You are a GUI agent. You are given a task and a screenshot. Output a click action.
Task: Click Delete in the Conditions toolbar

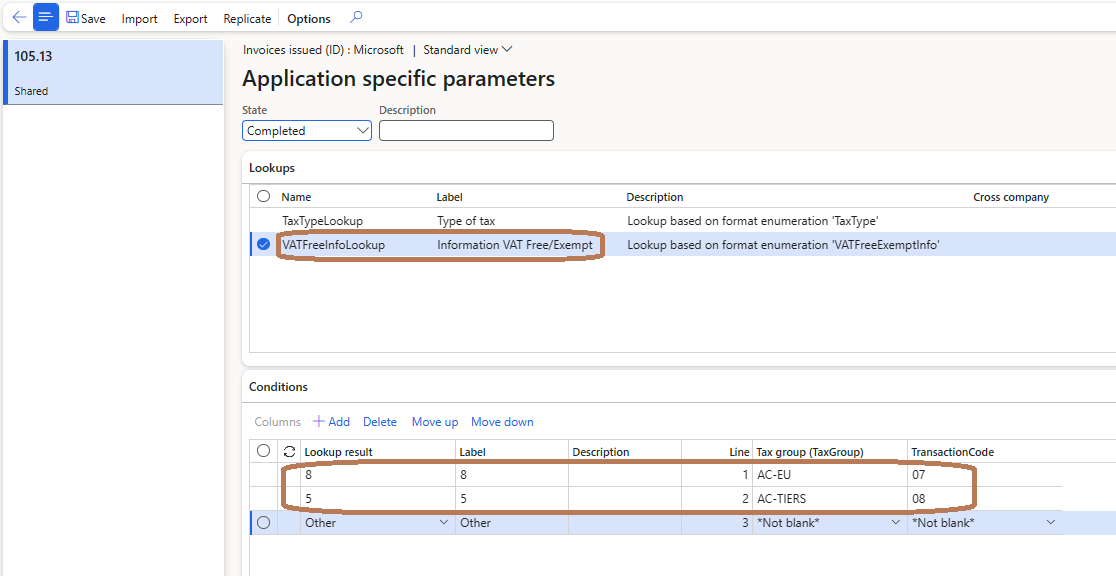pyautogui.click(x=380, y=421)
